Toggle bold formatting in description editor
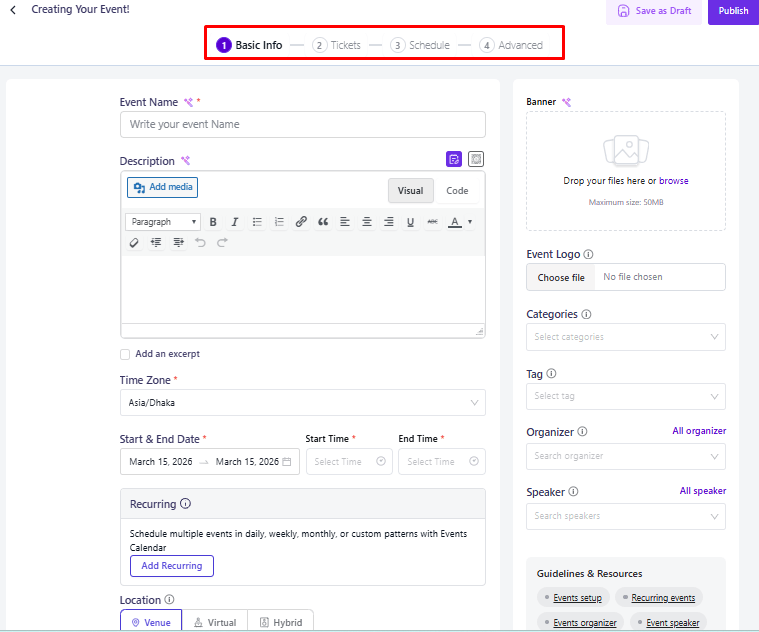The height and width of the screenshot is (632, 759). 213,222
